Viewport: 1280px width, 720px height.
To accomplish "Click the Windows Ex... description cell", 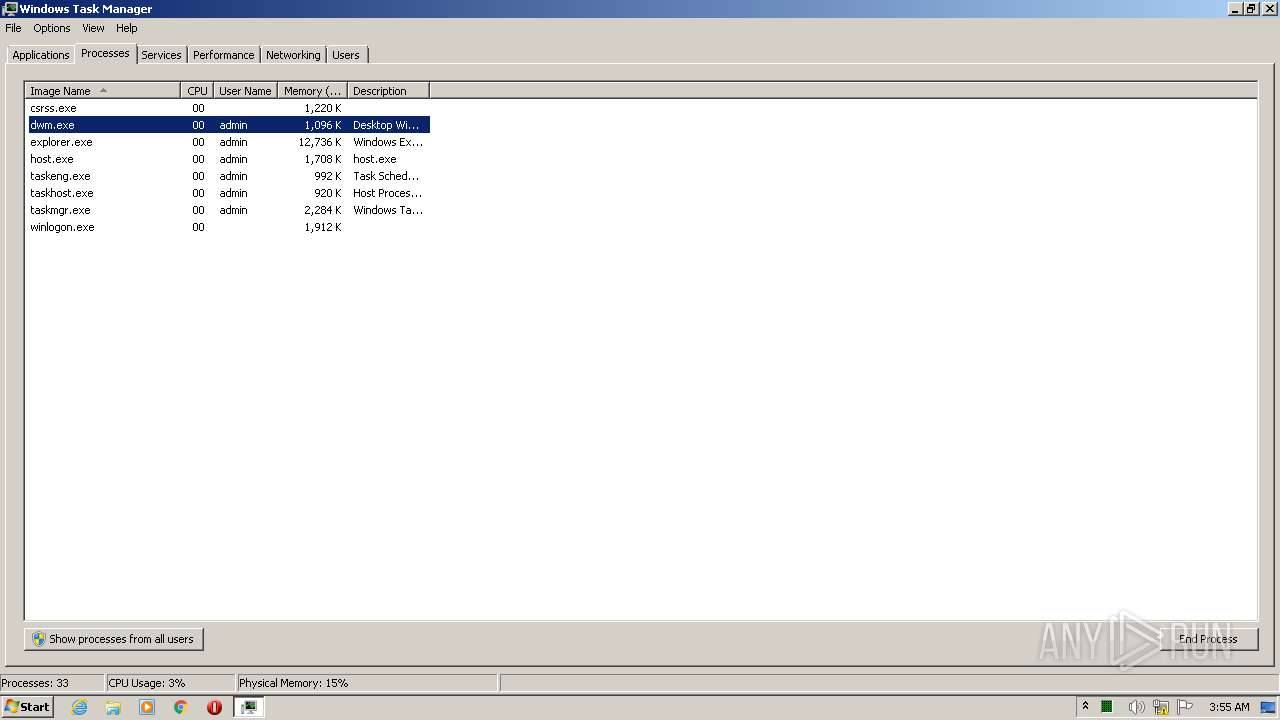I will click(388, 142).
